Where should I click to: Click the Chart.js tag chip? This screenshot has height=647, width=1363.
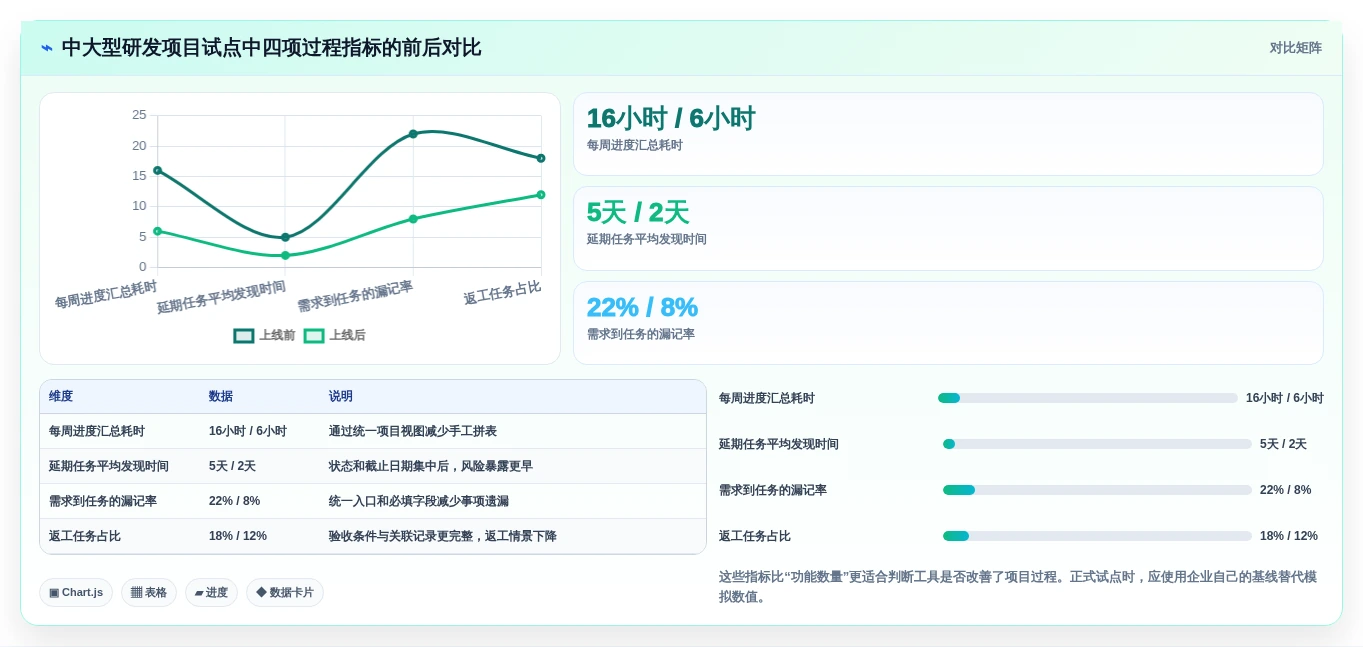coord(76,592)
